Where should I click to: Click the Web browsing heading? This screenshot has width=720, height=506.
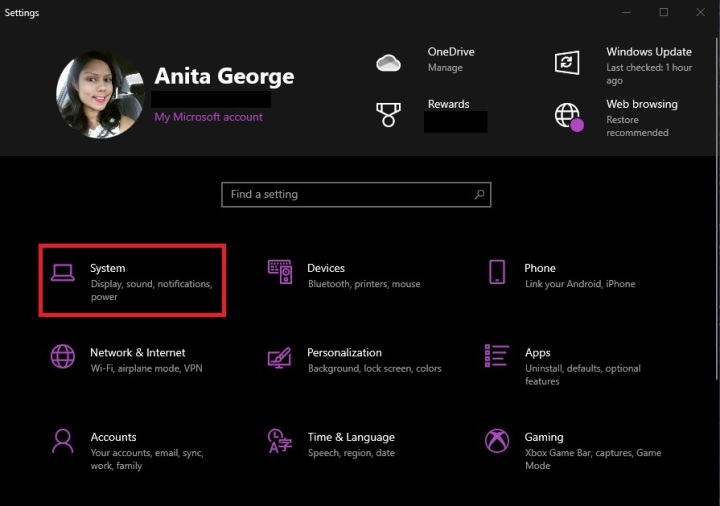pyautogui.click(x=642, y=104)
